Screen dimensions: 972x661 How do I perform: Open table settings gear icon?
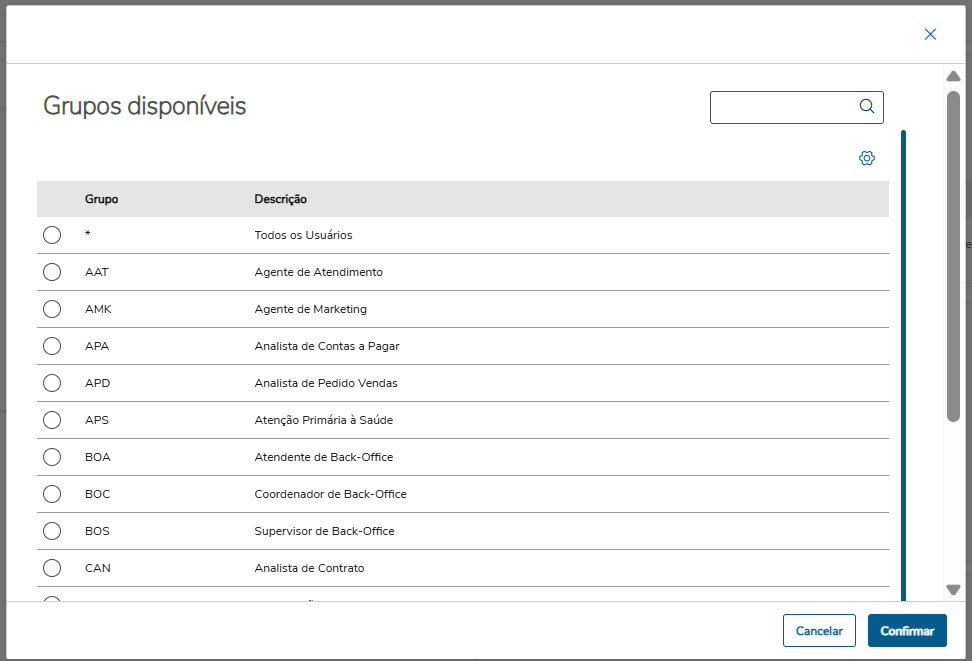click(867, 158)
